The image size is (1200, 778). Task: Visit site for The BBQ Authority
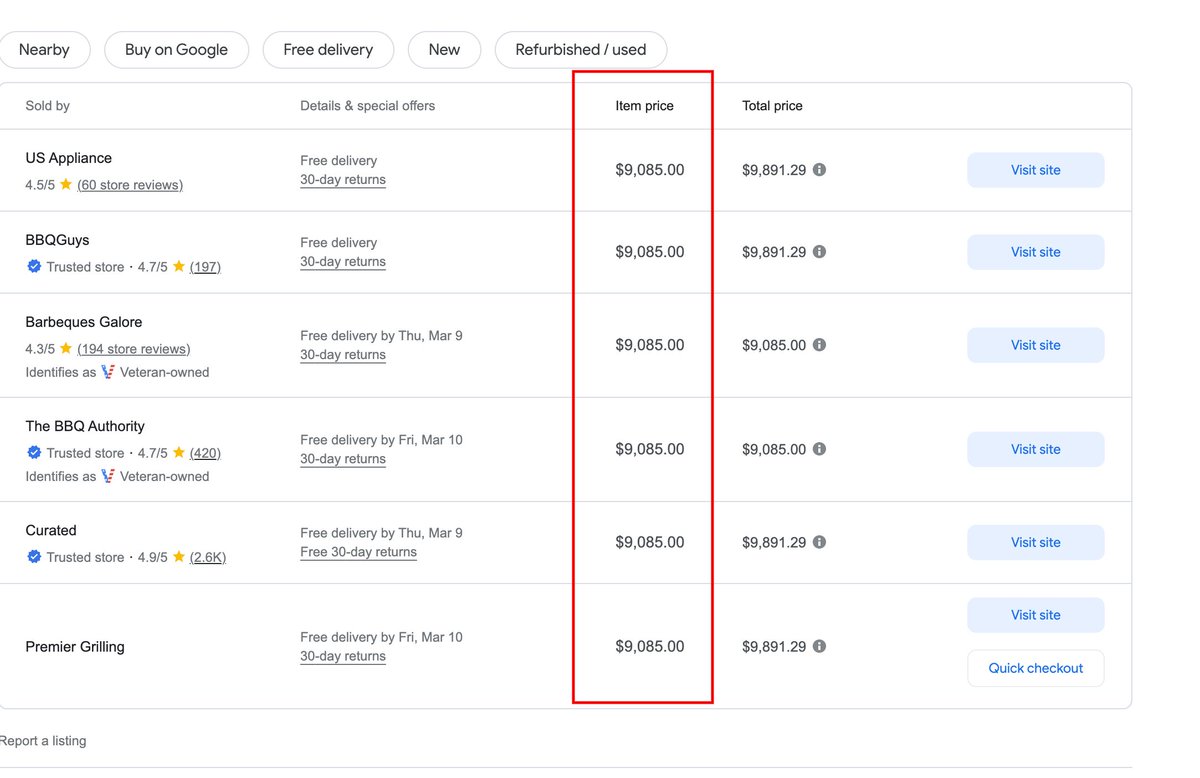[x=1035, y=449]
